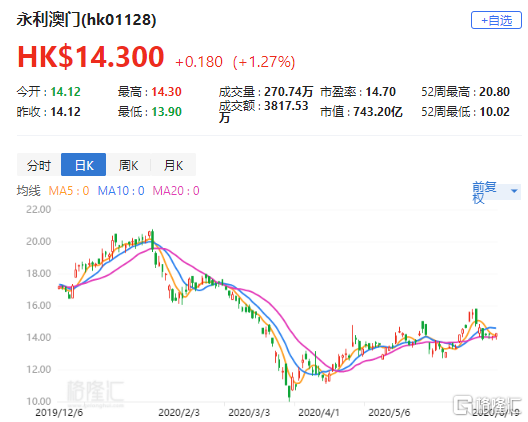
Task: Expand the 前复权 adjustment dropdown
Action: pos(496,192)
